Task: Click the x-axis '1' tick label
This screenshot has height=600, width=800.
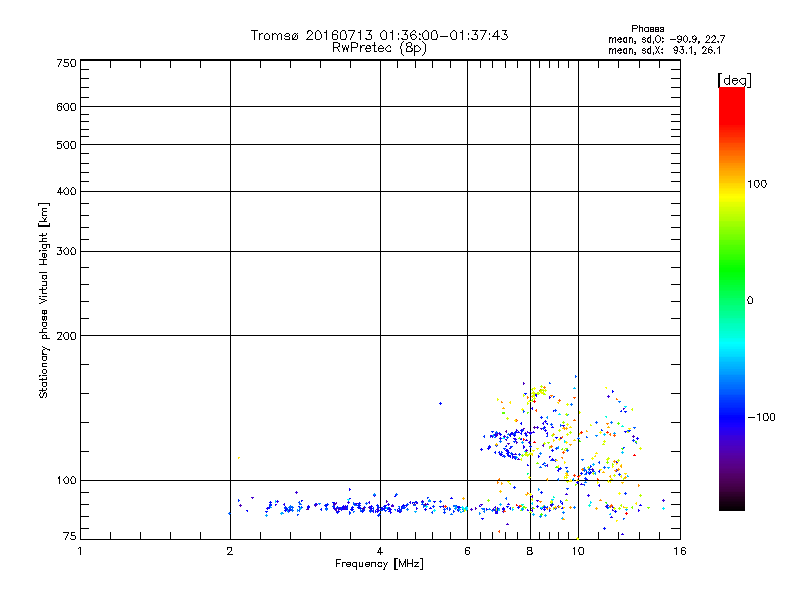Action: coord(80,551)
